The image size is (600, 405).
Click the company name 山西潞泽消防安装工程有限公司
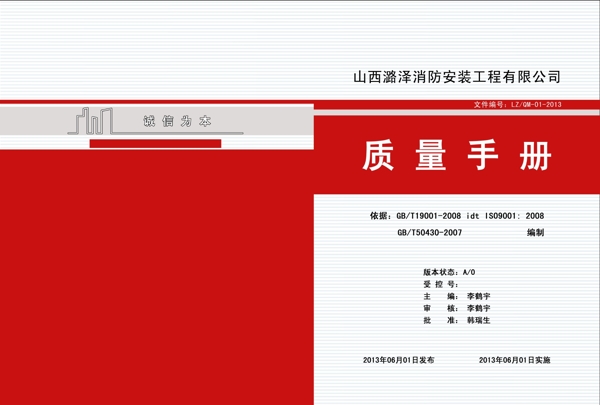(x=457, y=77)
